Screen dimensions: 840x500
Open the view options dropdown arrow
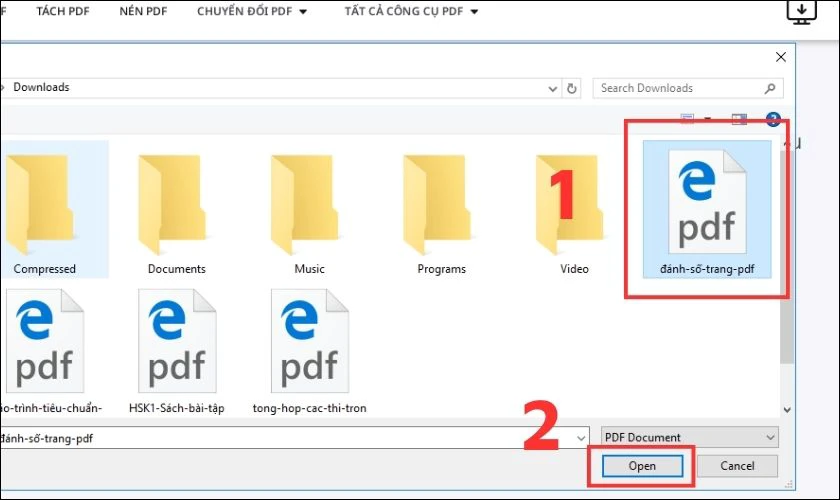pyautogui.click(x=708, y=120)
